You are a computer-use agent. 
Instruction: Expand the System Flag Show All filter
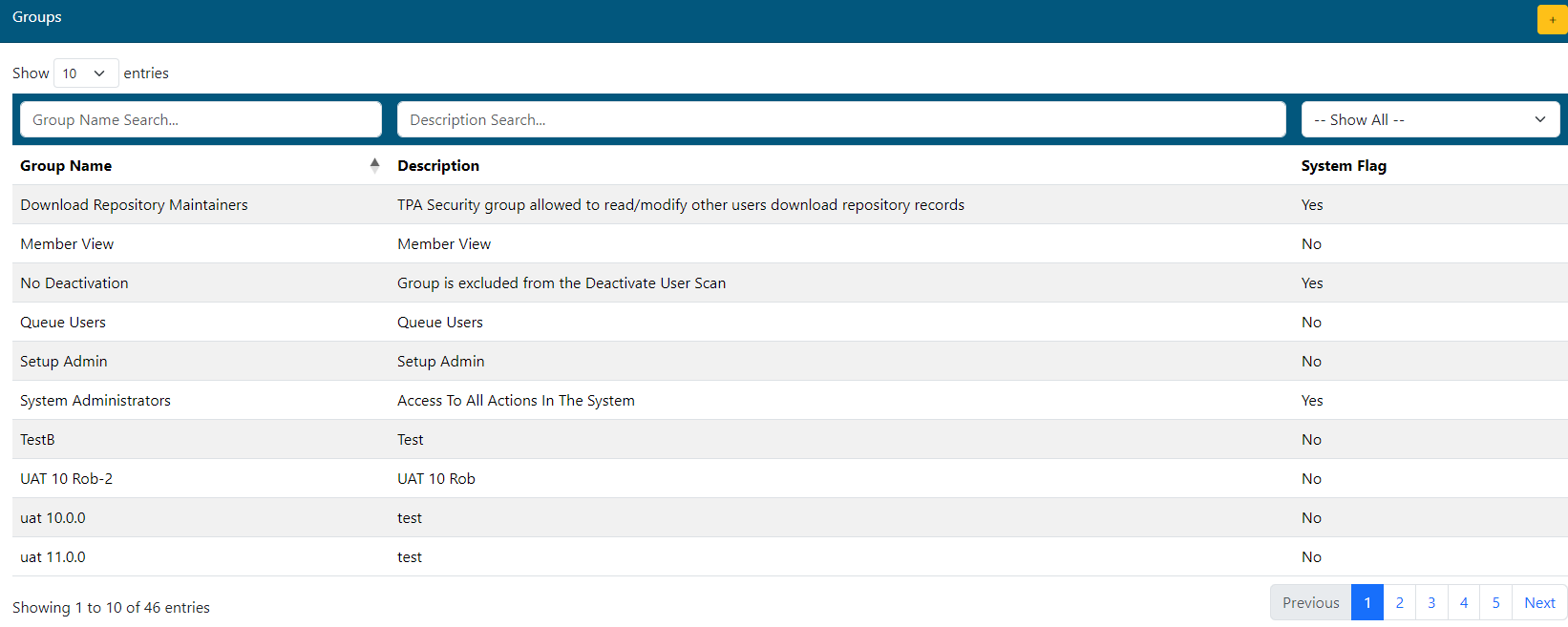coord(1430,120)
